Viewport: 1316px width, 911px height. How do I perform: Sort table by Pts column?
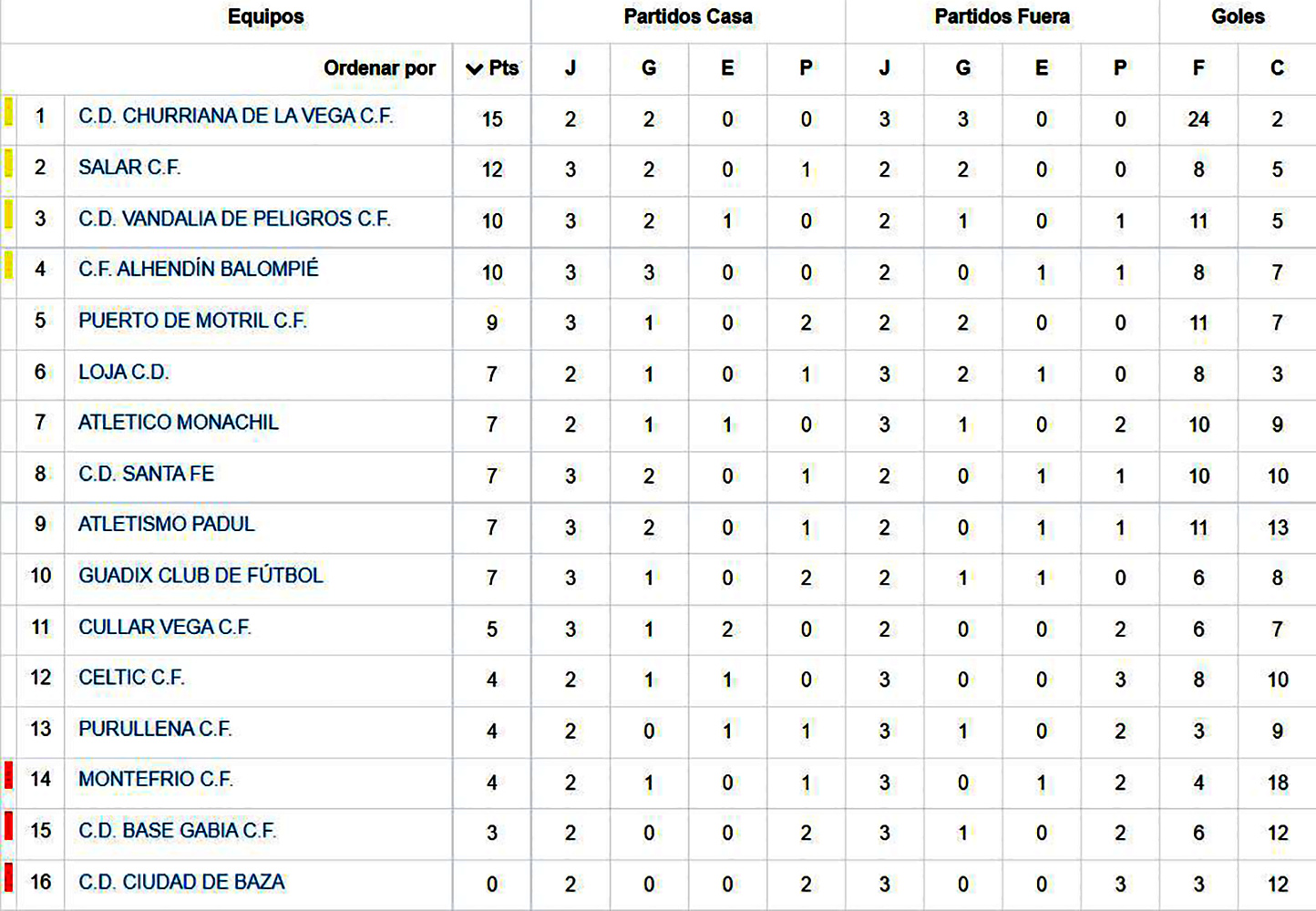pyautogui.click(x=503, y=68)
